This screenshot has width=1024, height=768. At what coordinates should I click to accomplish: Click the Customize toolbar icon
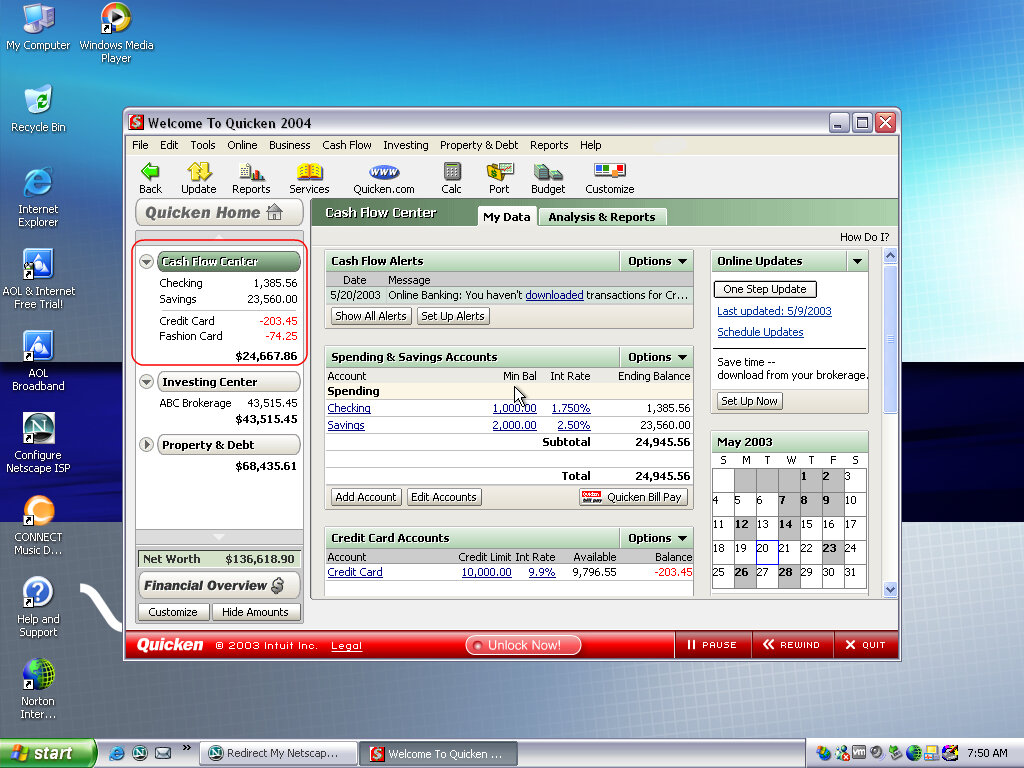609,178
